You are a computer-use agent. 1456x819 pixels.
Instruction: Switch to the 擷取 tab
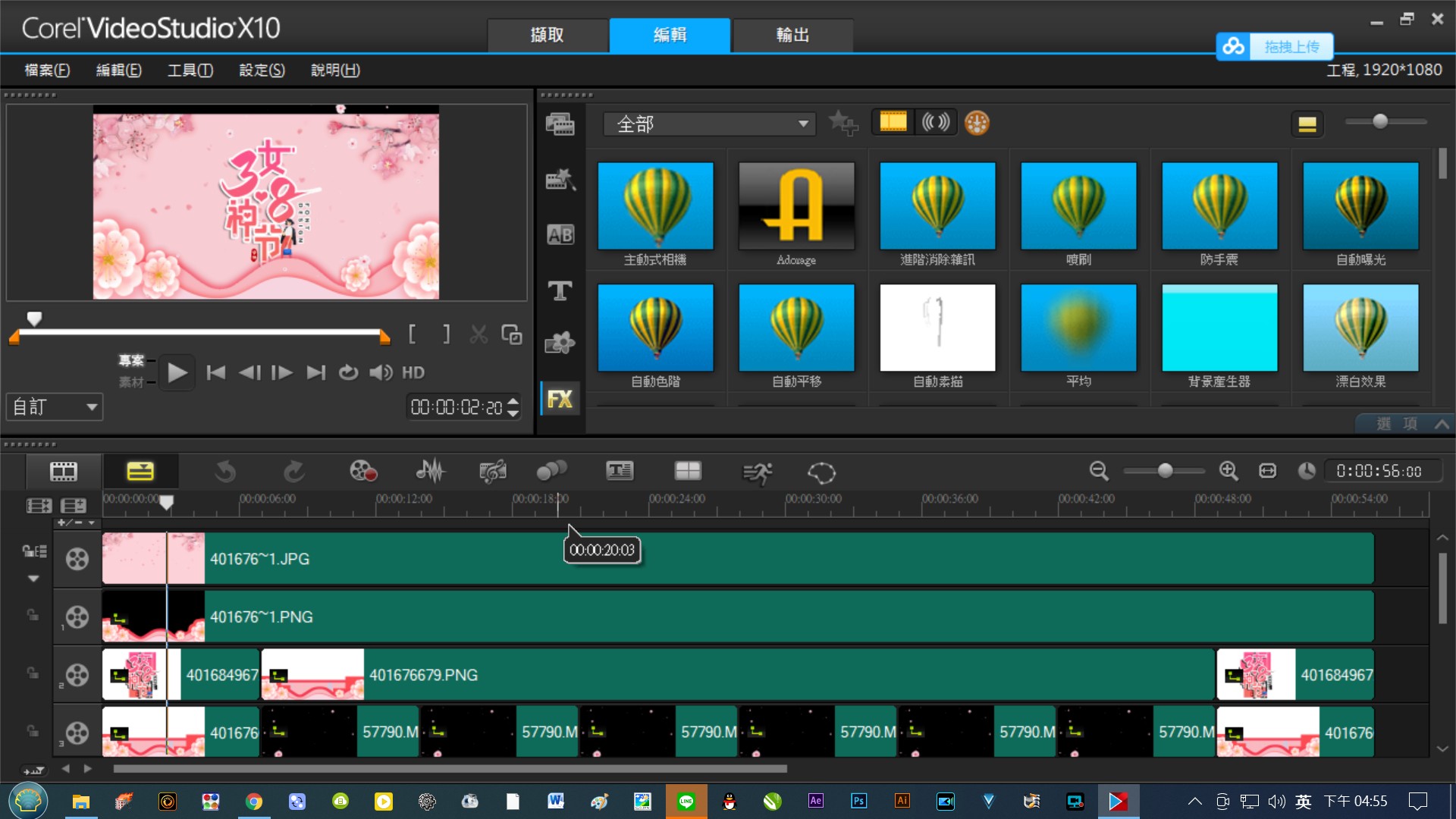548,35
